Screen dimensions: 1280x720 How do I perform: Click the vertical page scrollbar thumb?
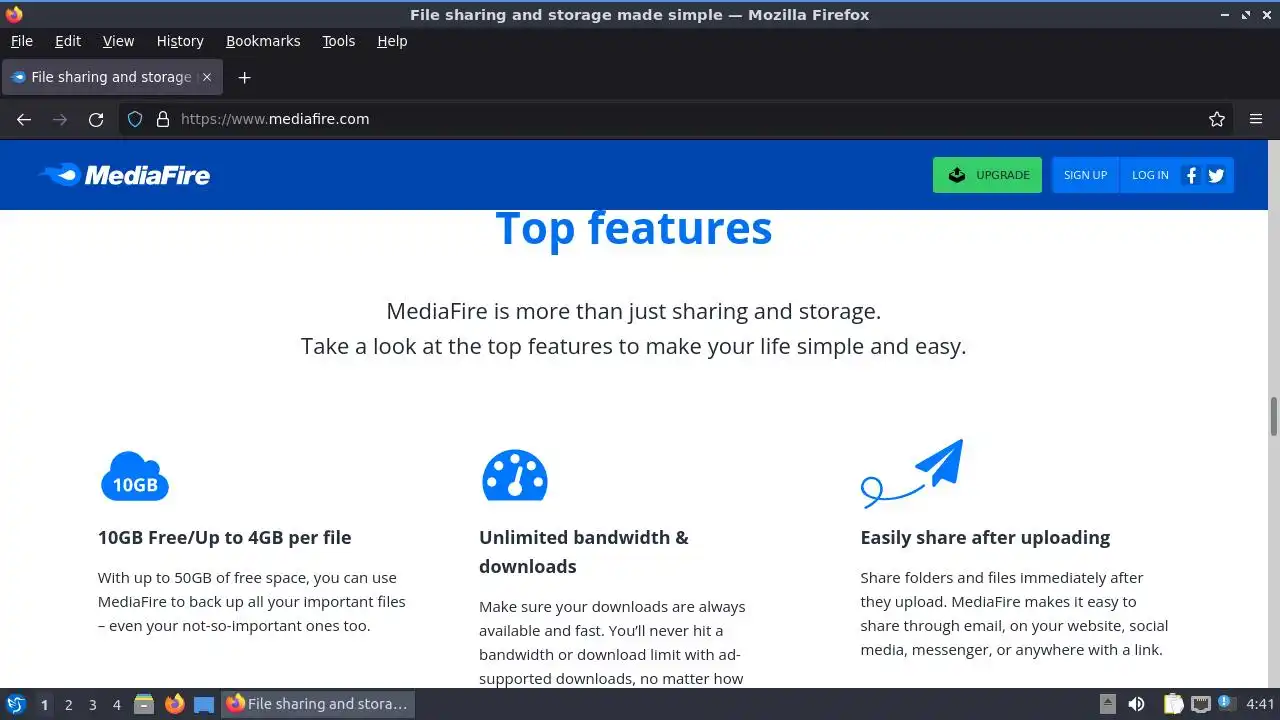click(1274, 416)
